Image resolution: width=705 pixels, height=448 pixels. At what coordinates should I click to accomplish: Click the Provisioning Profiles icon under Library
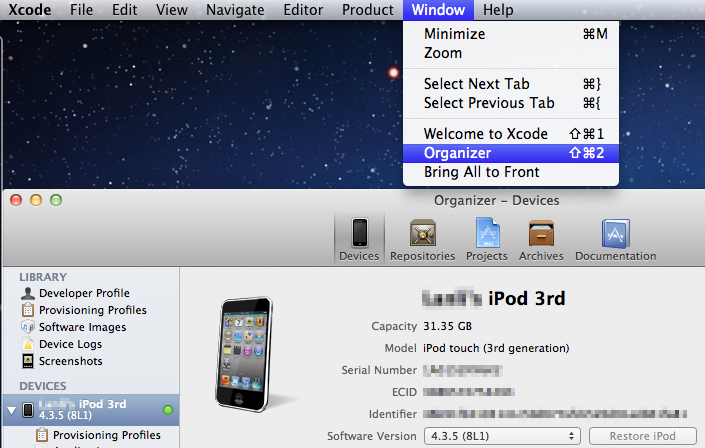[28, 310]
